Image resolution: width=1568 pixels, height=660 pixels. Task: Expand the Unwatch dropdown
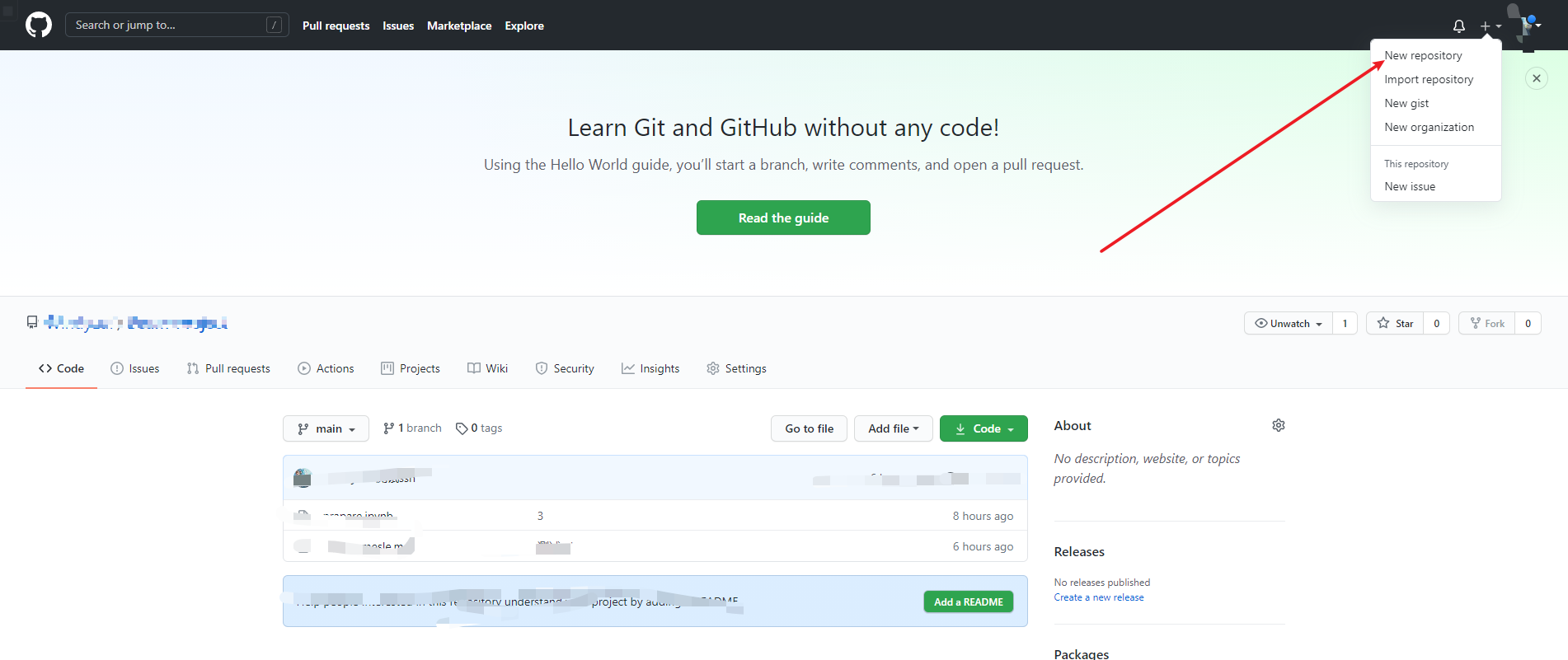point(1289,323)
